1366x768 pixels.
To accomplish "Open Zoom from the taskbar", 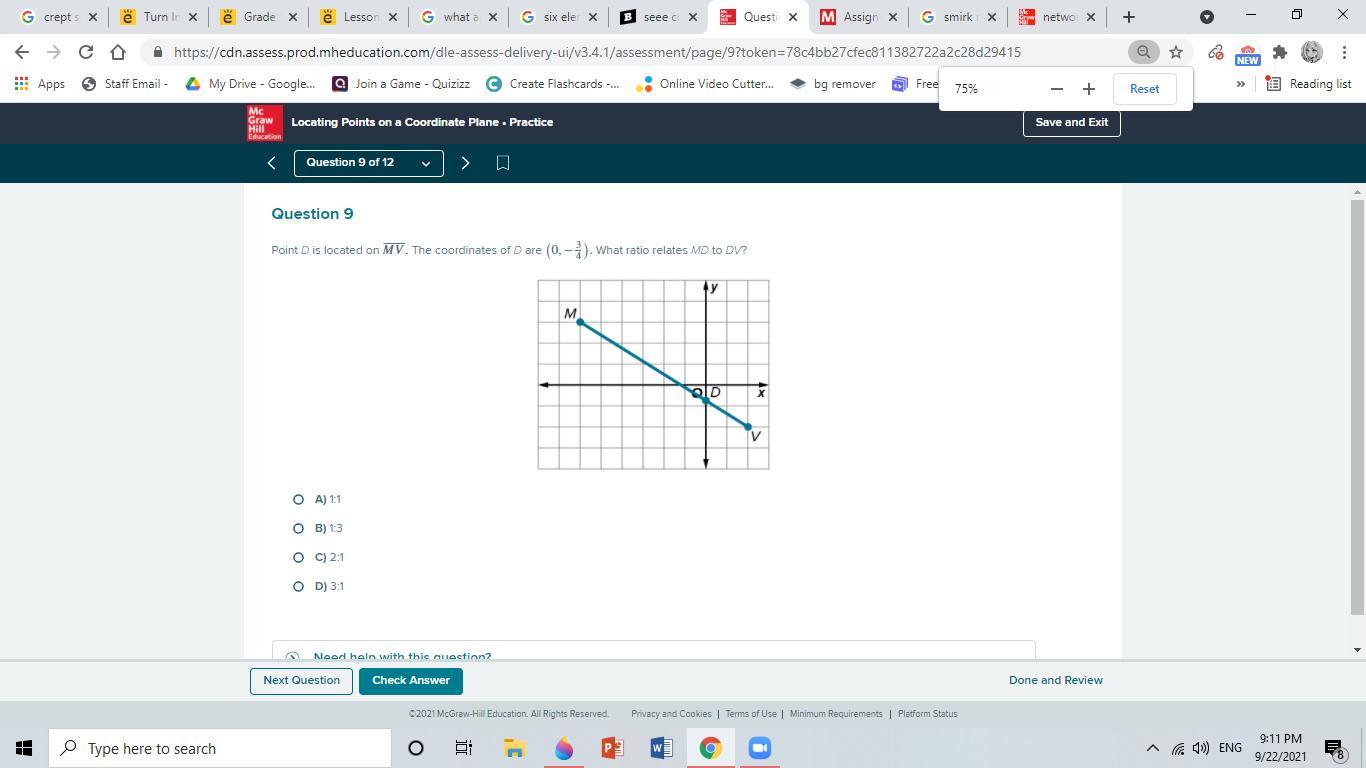I will tap(760, 748).
